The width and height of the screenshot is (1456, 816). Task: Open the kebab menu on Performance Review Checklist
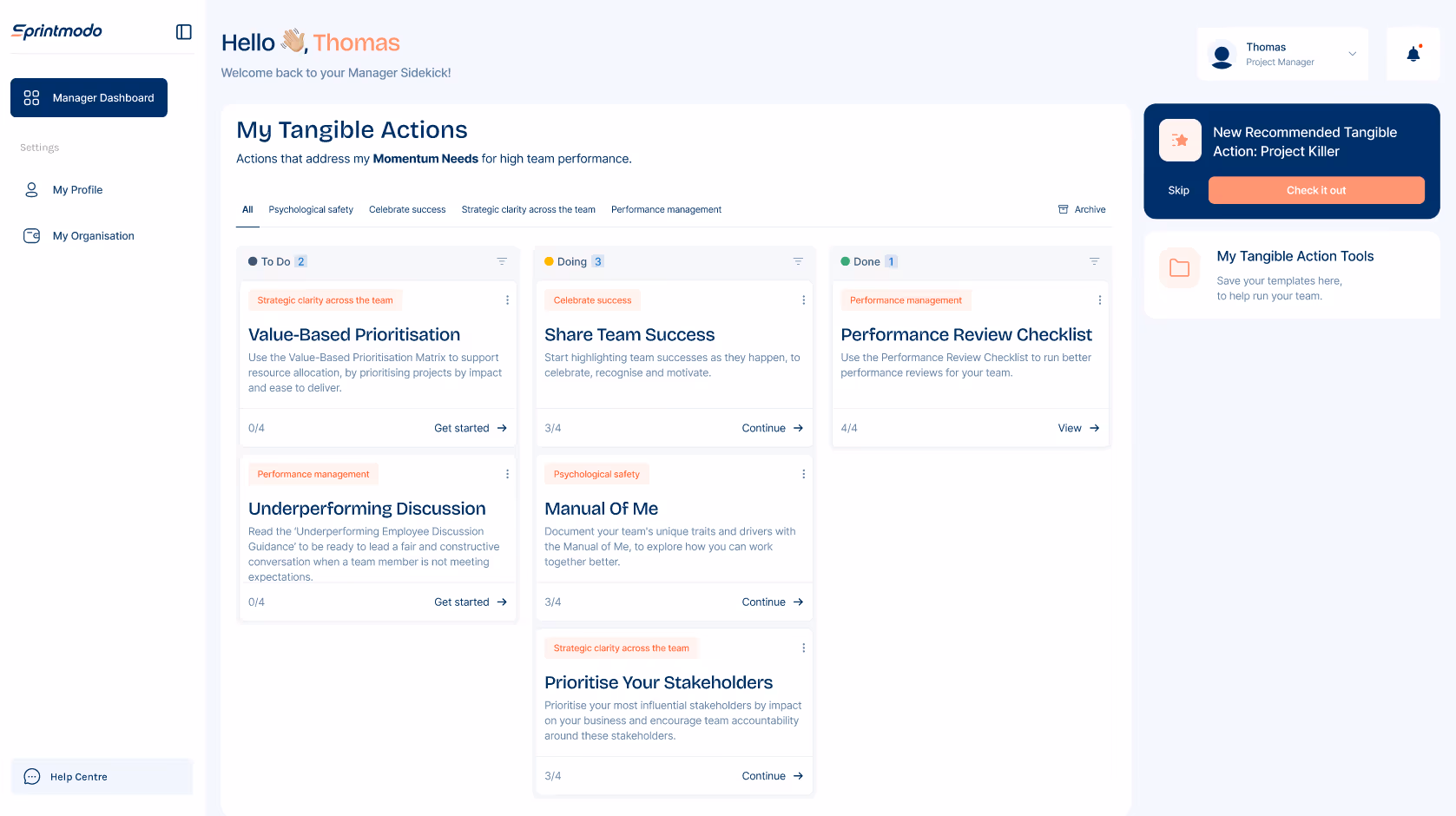point(1099,299)
